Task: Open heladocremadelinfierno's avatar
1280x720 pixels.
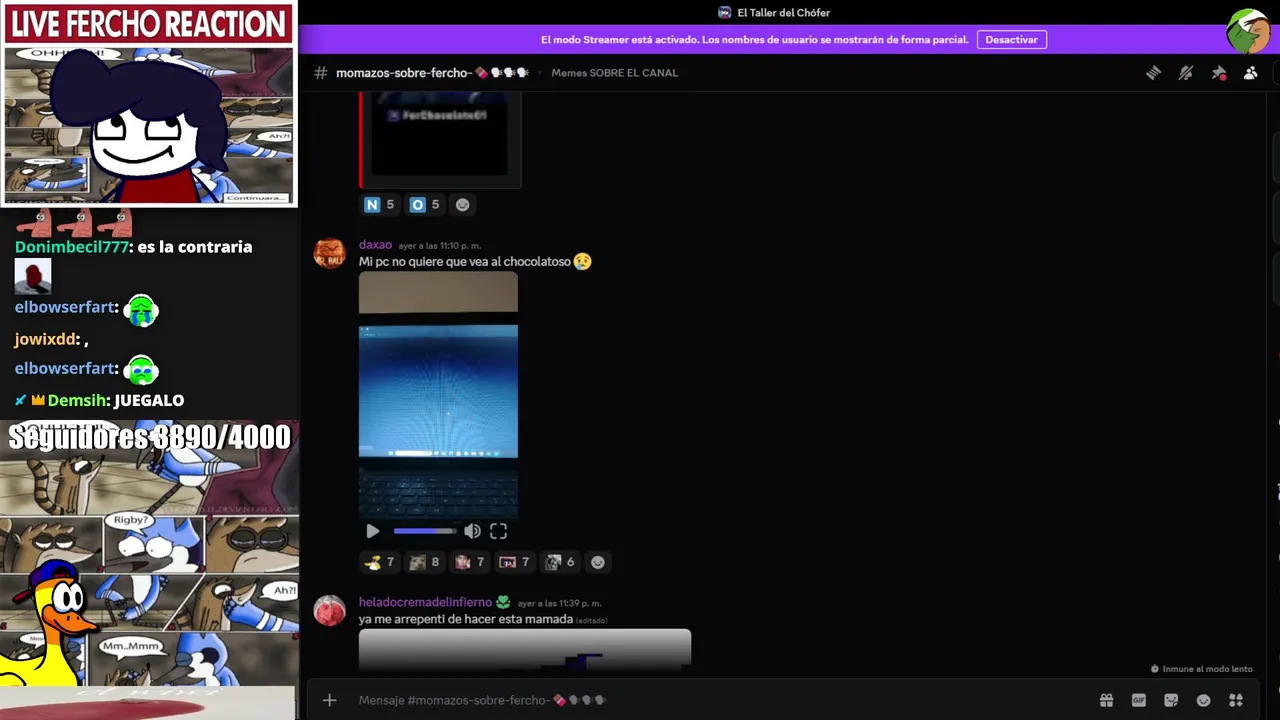Action: pyautogui.click(x=330, y=610)
